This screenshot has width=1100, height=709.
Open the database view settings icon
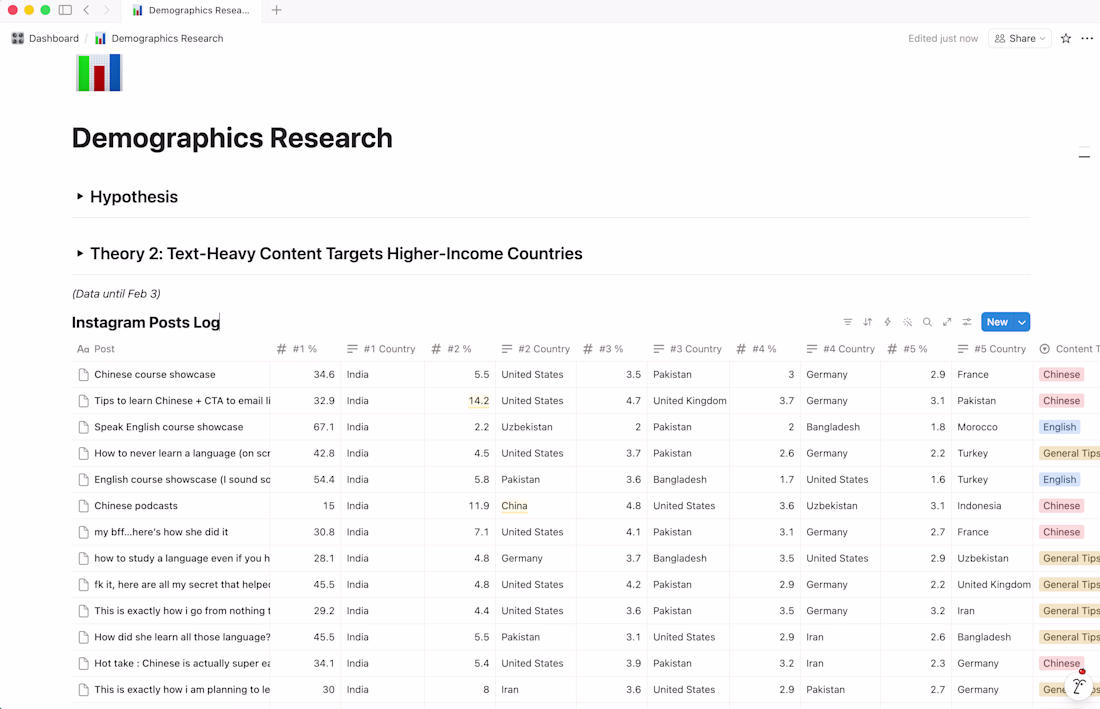tap(967, 322)
